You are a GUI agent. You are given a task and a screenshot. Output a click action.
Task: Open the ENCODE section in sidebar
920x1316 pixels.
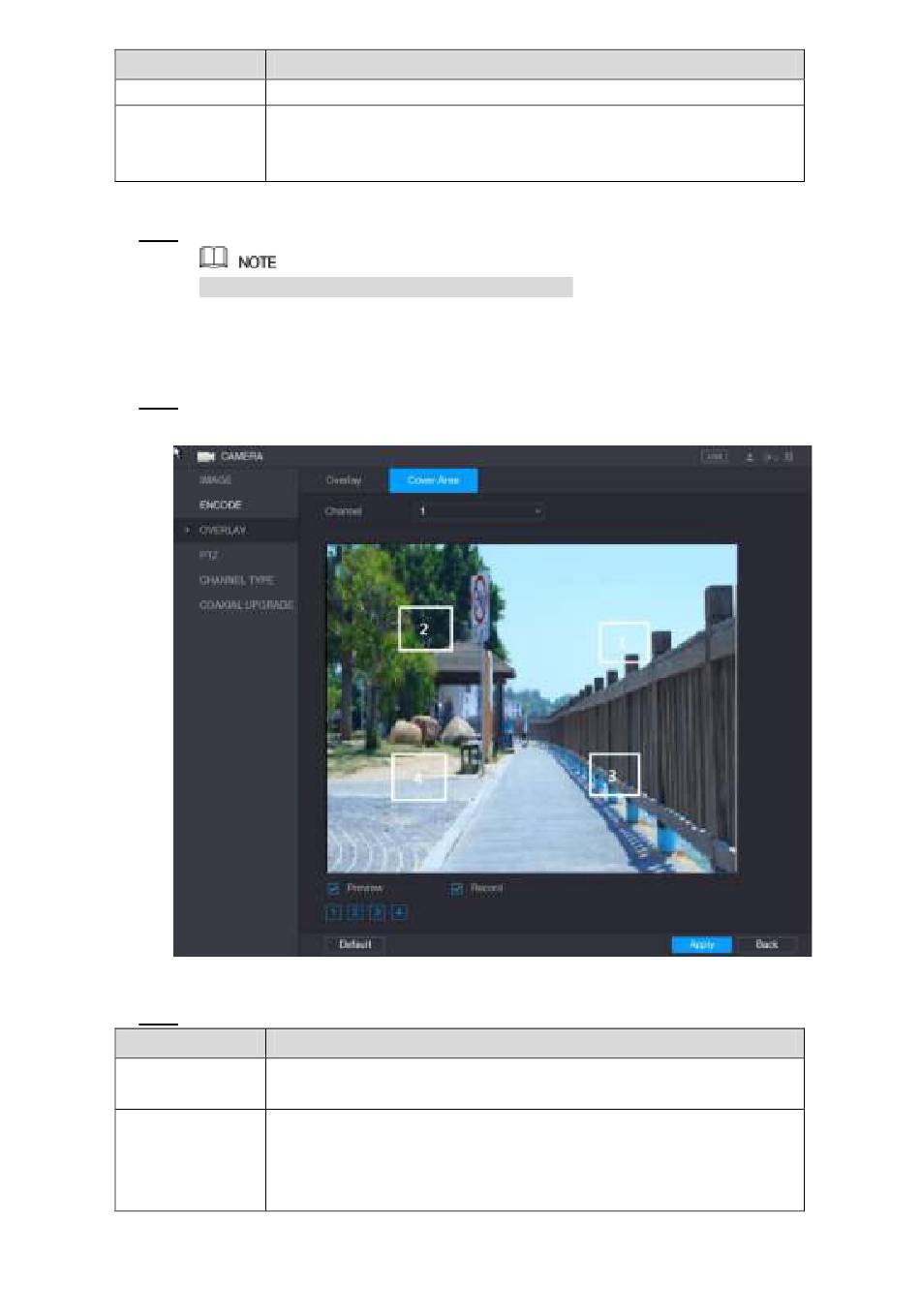coord(220,505)
